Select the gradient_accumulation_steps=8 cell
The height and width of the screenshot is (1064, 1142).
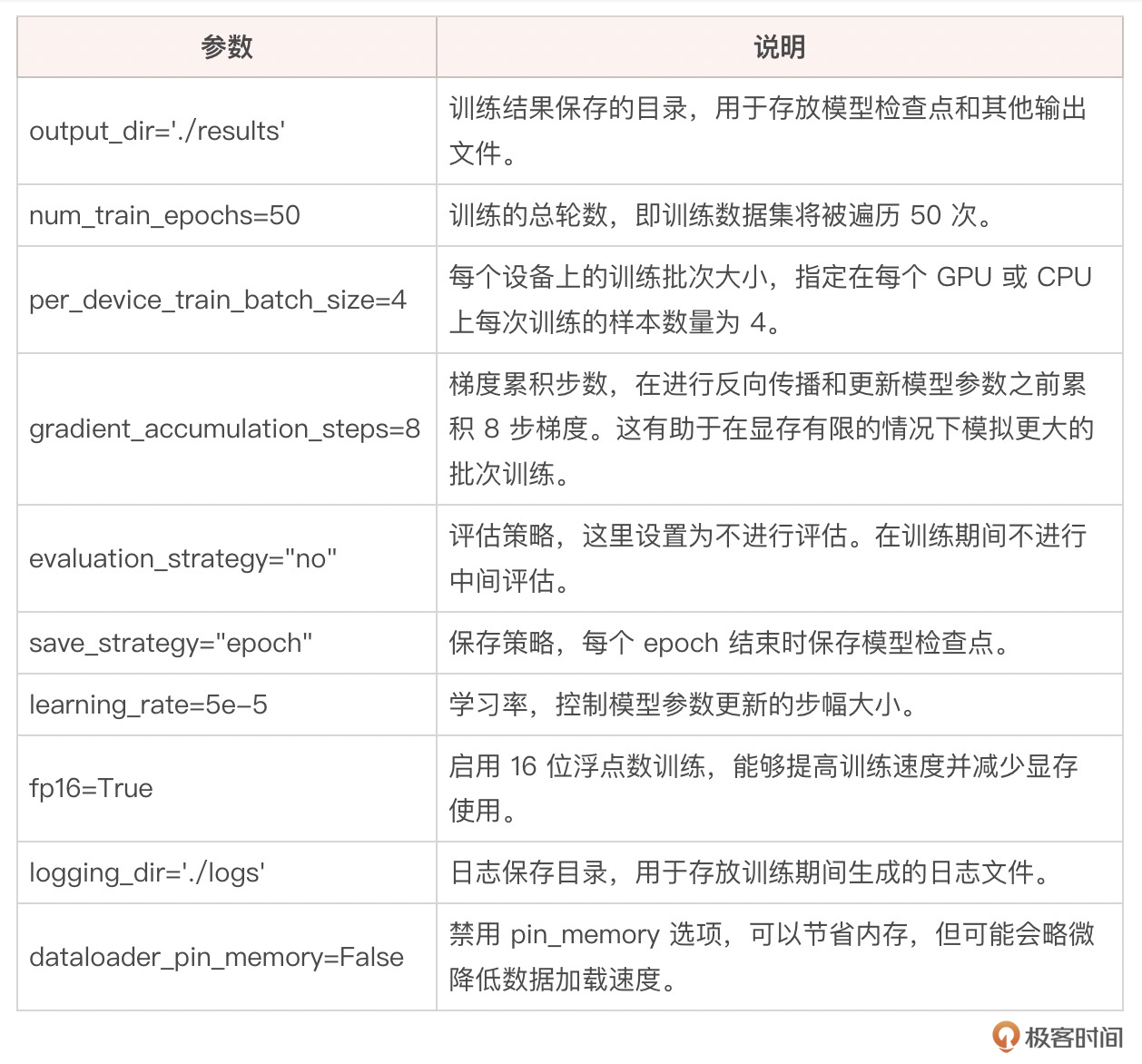click(x=224, y=429)
